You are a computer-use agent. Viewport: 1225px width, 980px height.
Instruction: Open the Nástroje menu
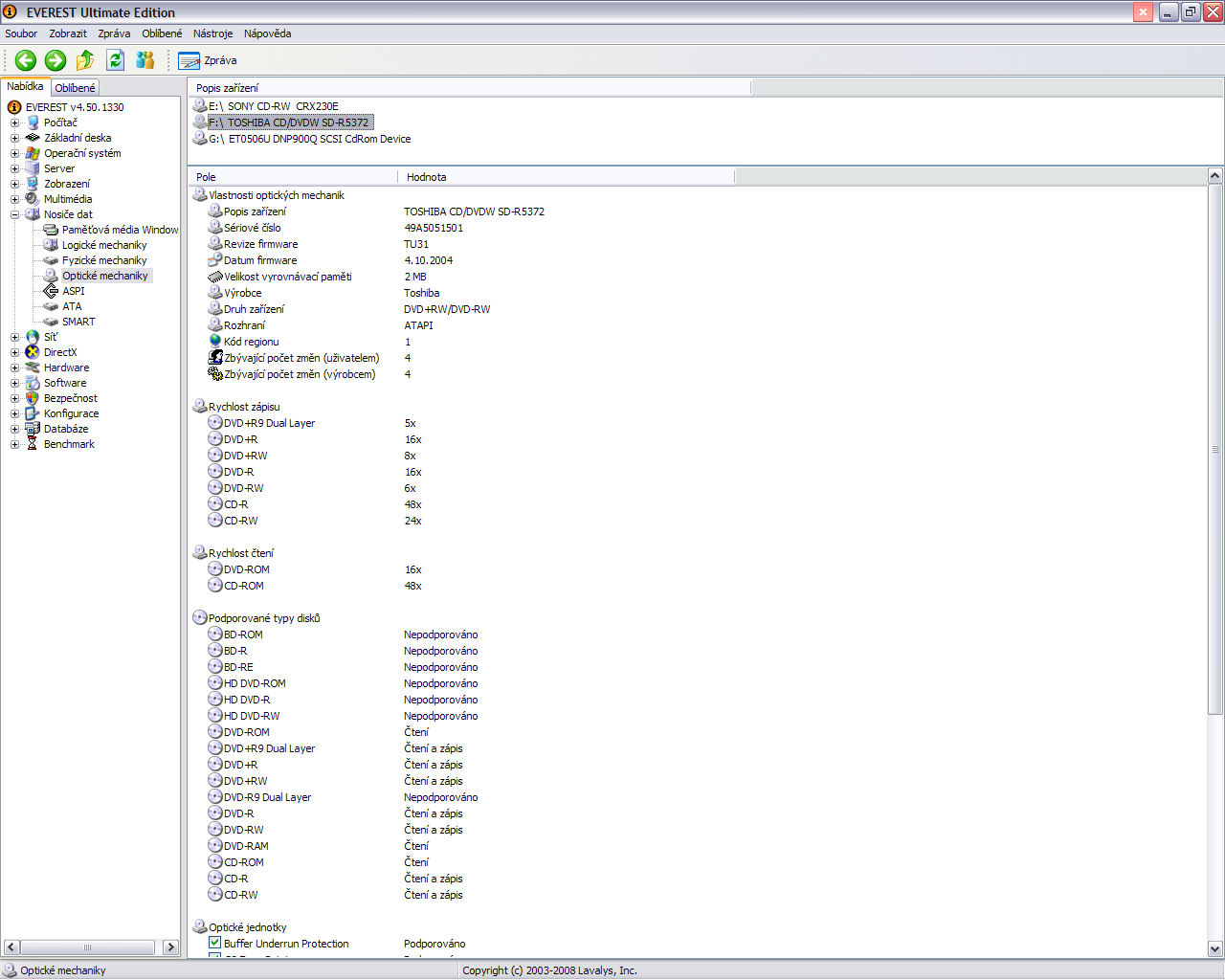click(x=212, y=33)
